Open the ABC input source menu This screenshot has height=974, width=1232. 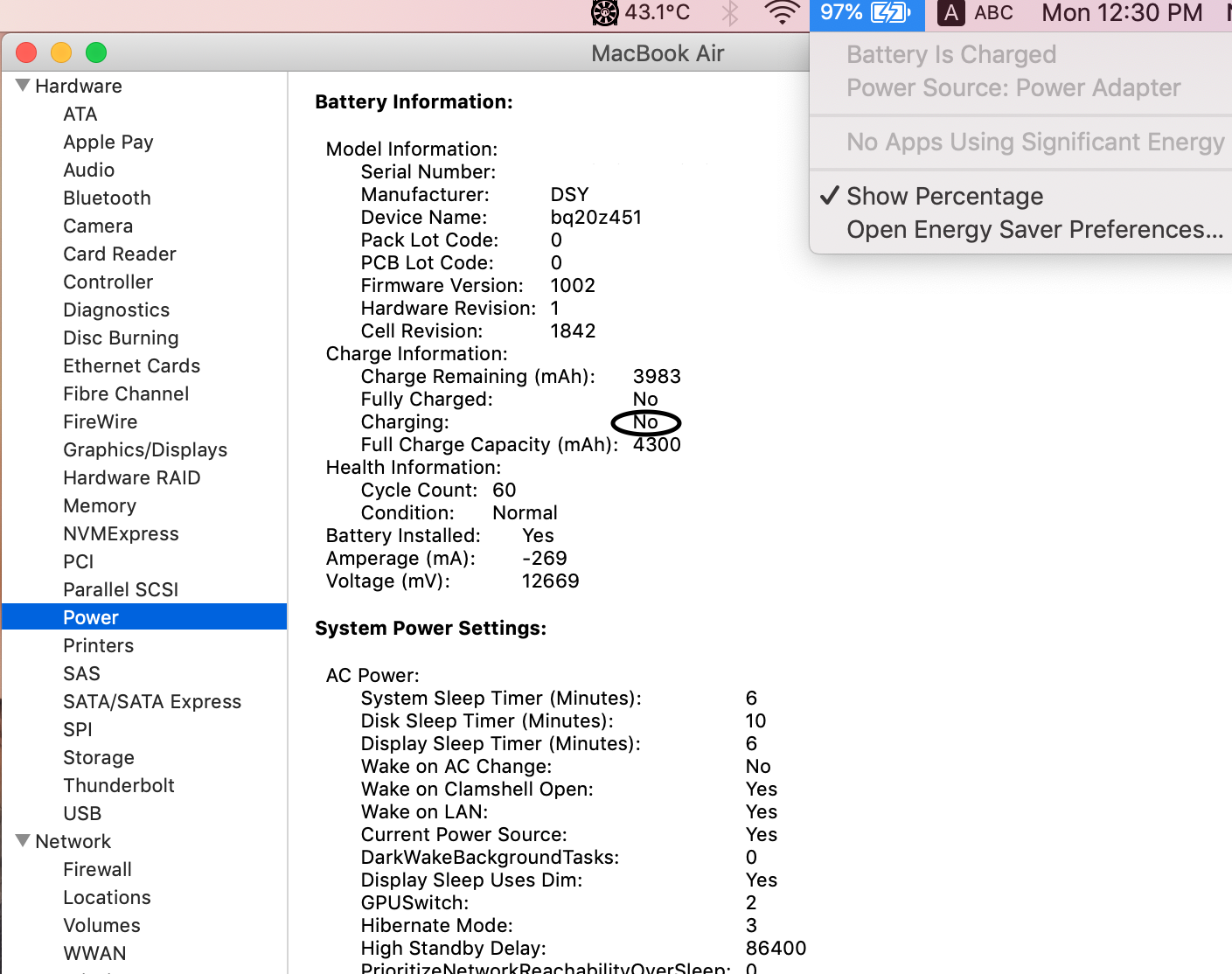992,13
